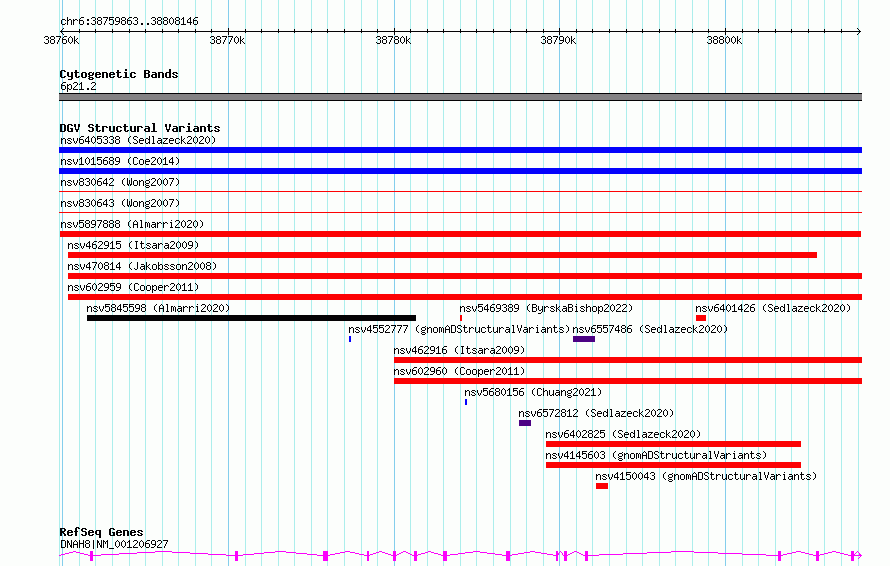This screenshot has width=890, height=566.
Task: Click the nsv830643 (Wong2007) label
Action: tap(120, 203)
